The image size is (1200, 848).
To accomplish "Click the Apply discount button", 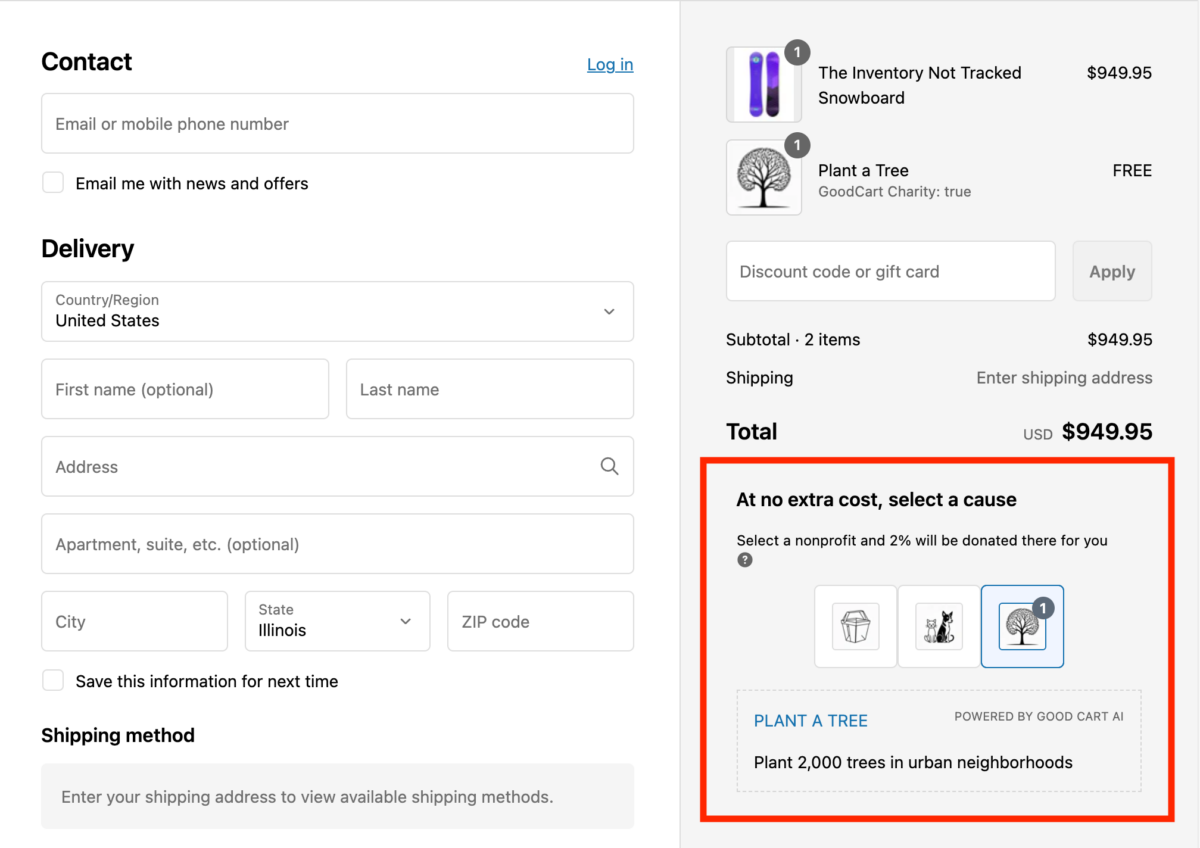I will 1112,270.
